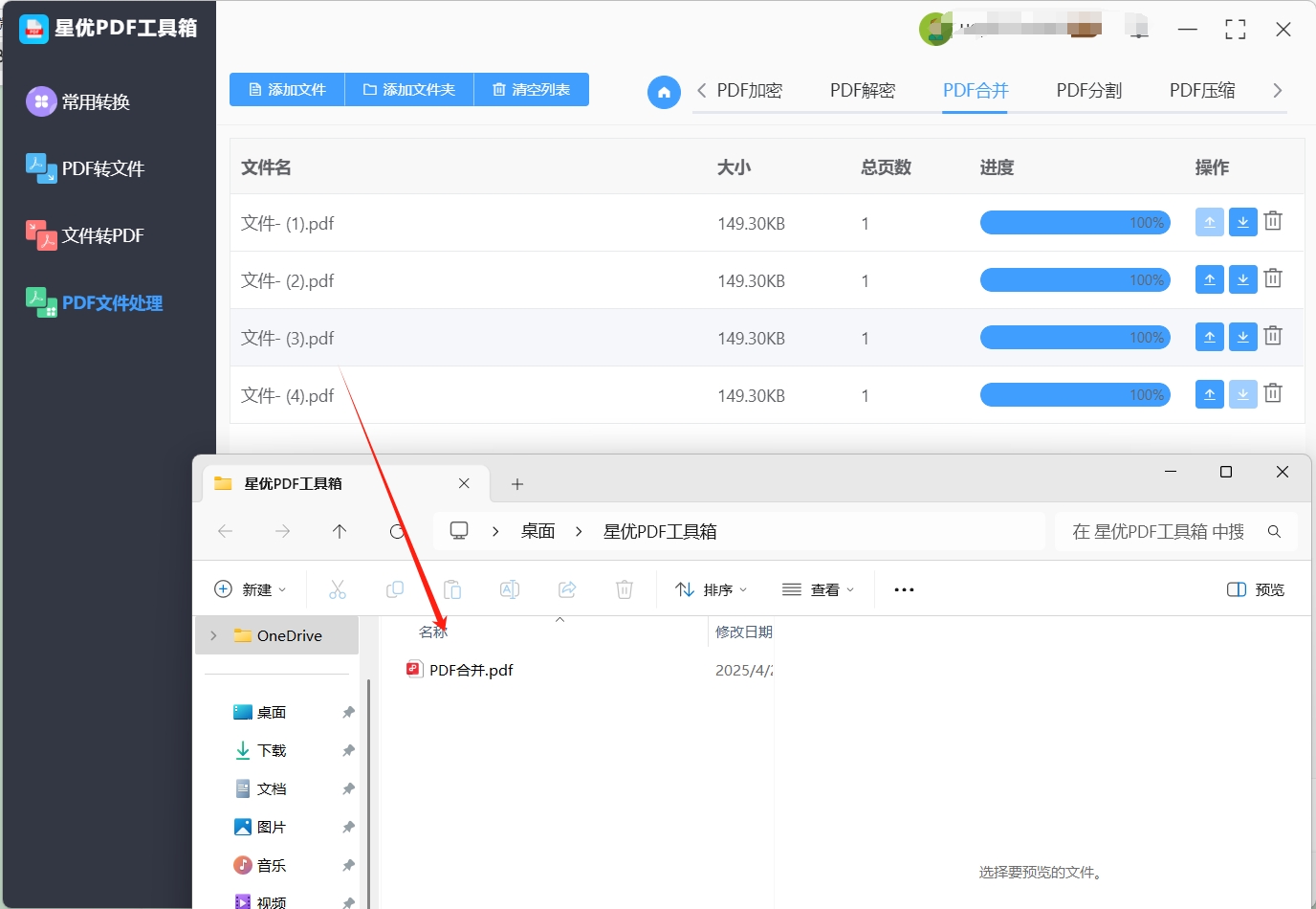Switch to the PDF压缩 tab
The height and width of the screenshot is (909, 1316).
1202,91
